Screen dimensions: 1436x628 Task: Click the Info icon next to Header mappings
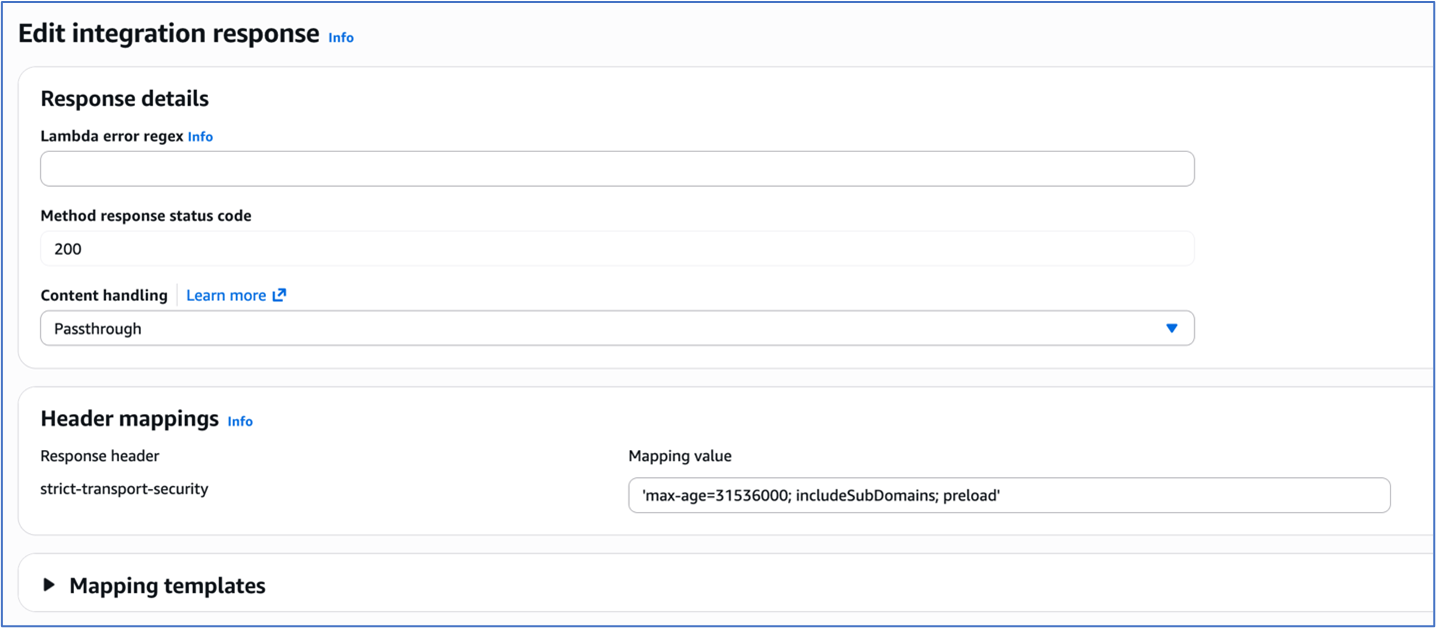[x=240, y=421]
